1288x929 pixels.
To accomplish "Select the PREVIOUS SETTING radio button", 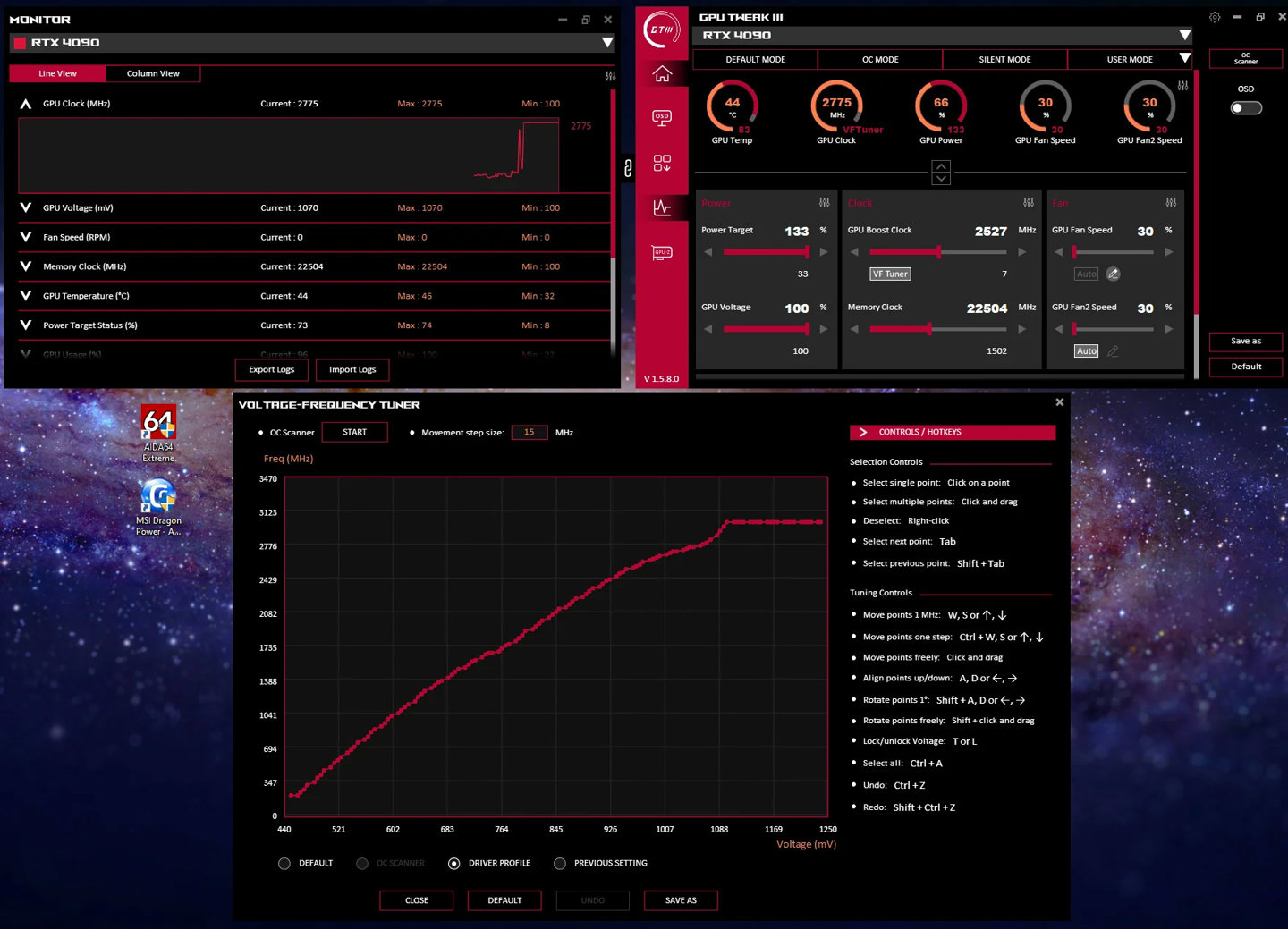I will 560,864.
